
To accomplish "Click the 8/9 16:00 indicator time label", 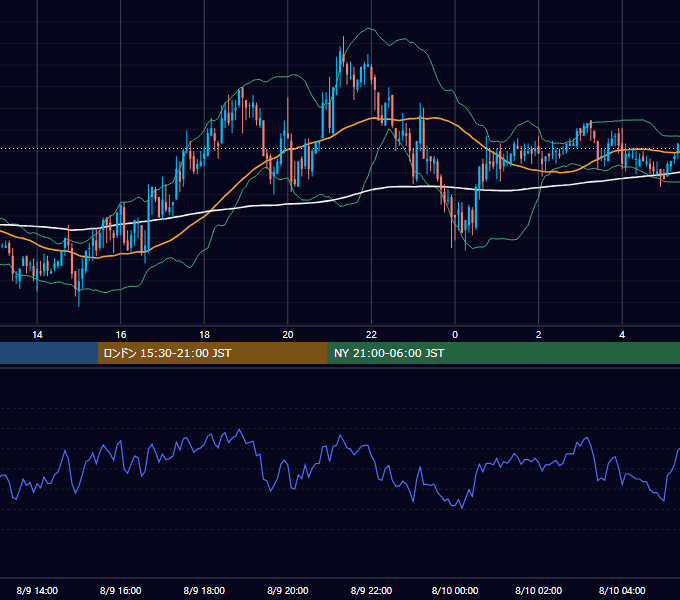I will coord(121,590).
